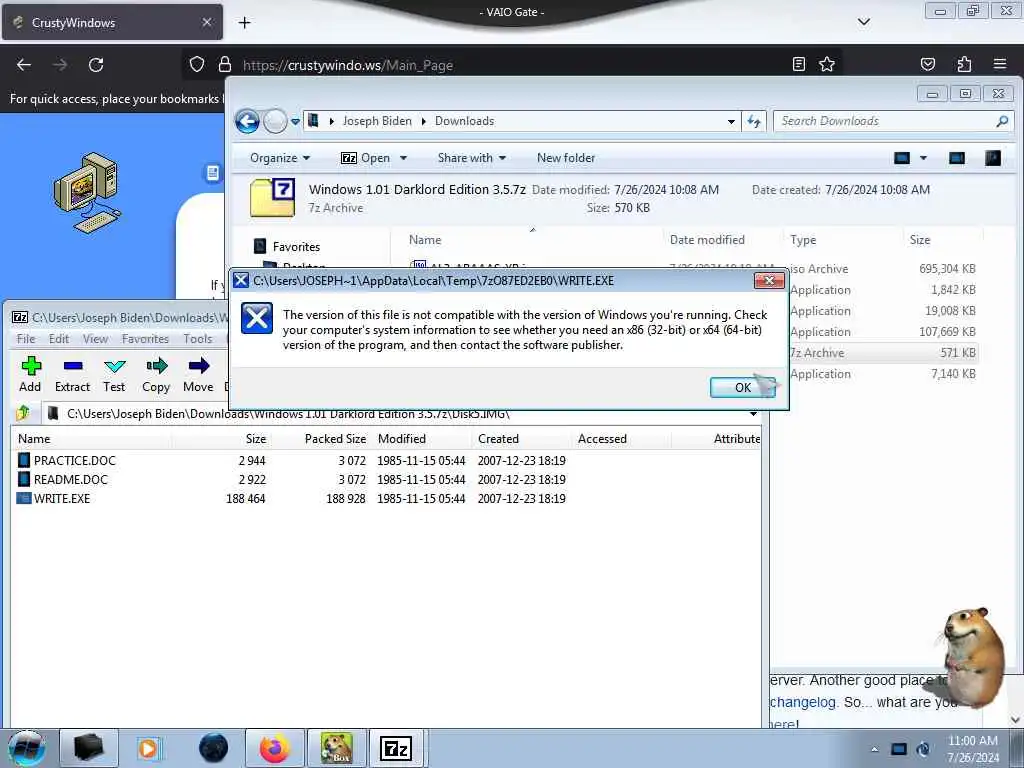Change view icon in Explorer toolbar
The image size is (1024, 768).
(x=902, y=158)
